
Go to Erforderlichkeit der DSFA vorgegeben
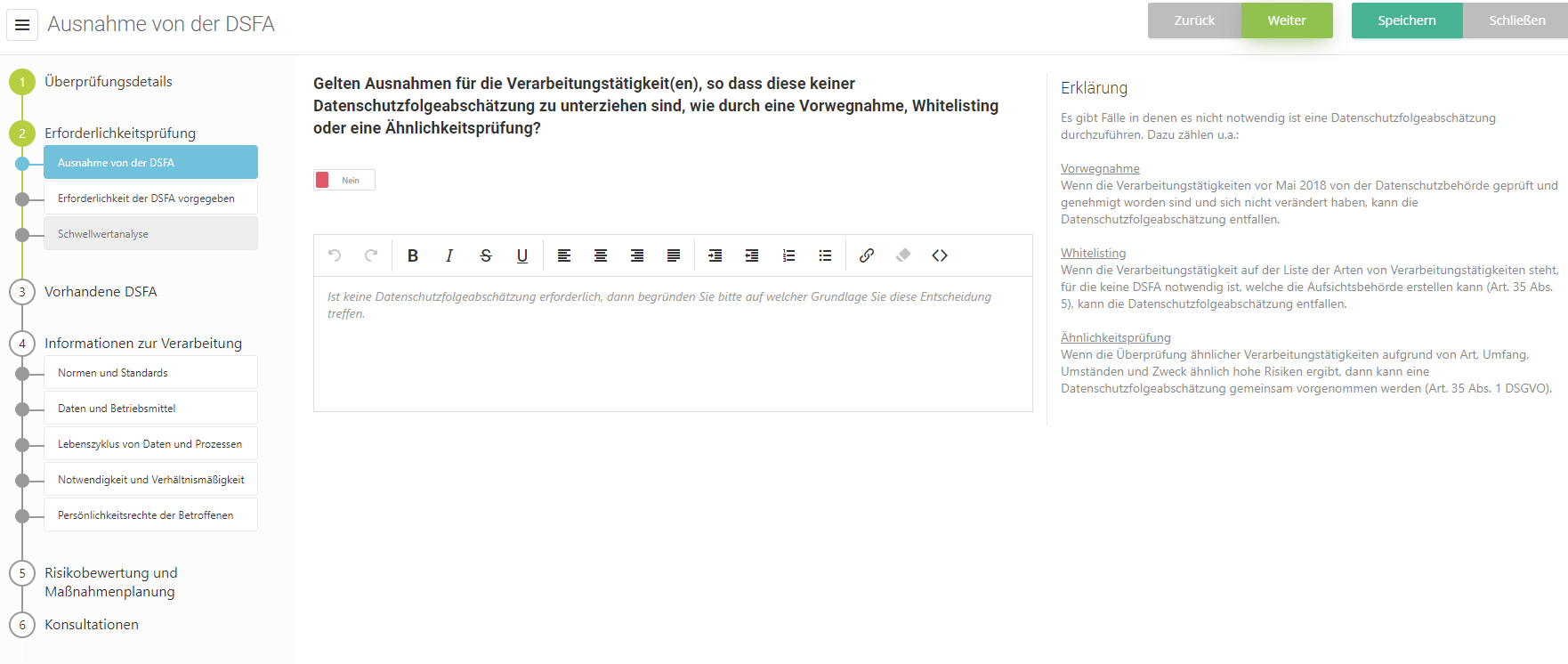[150, 198]
